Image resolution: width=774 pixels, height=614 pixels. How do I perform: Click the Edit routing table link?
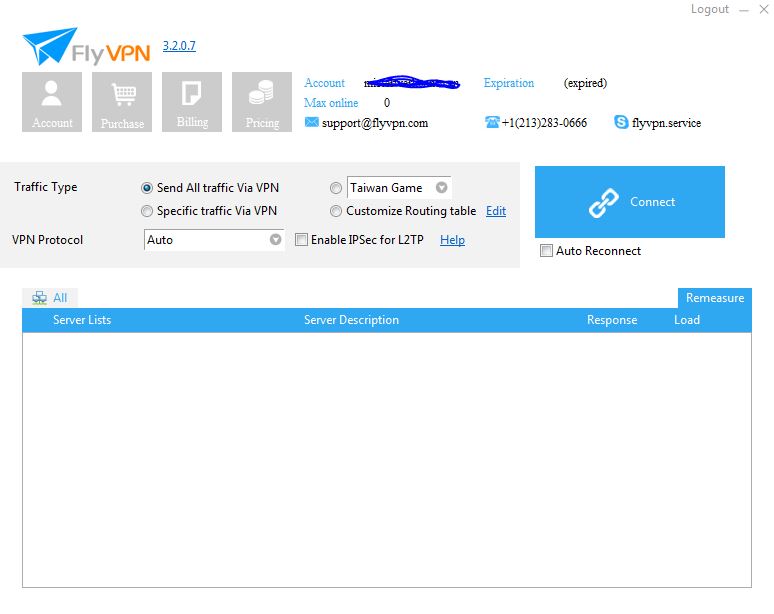click(496, 211)
